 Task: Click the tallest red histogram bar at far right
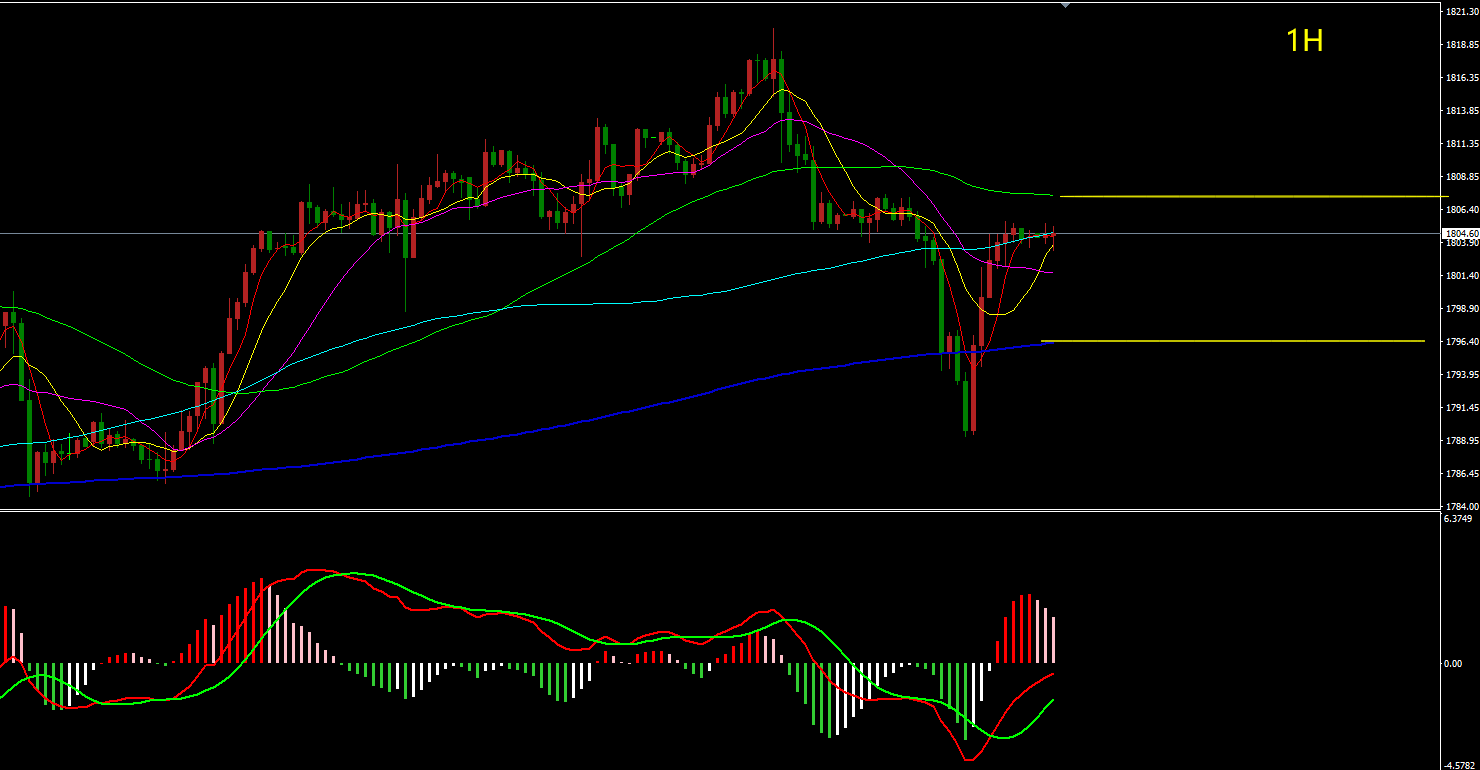click(1026, 628)
